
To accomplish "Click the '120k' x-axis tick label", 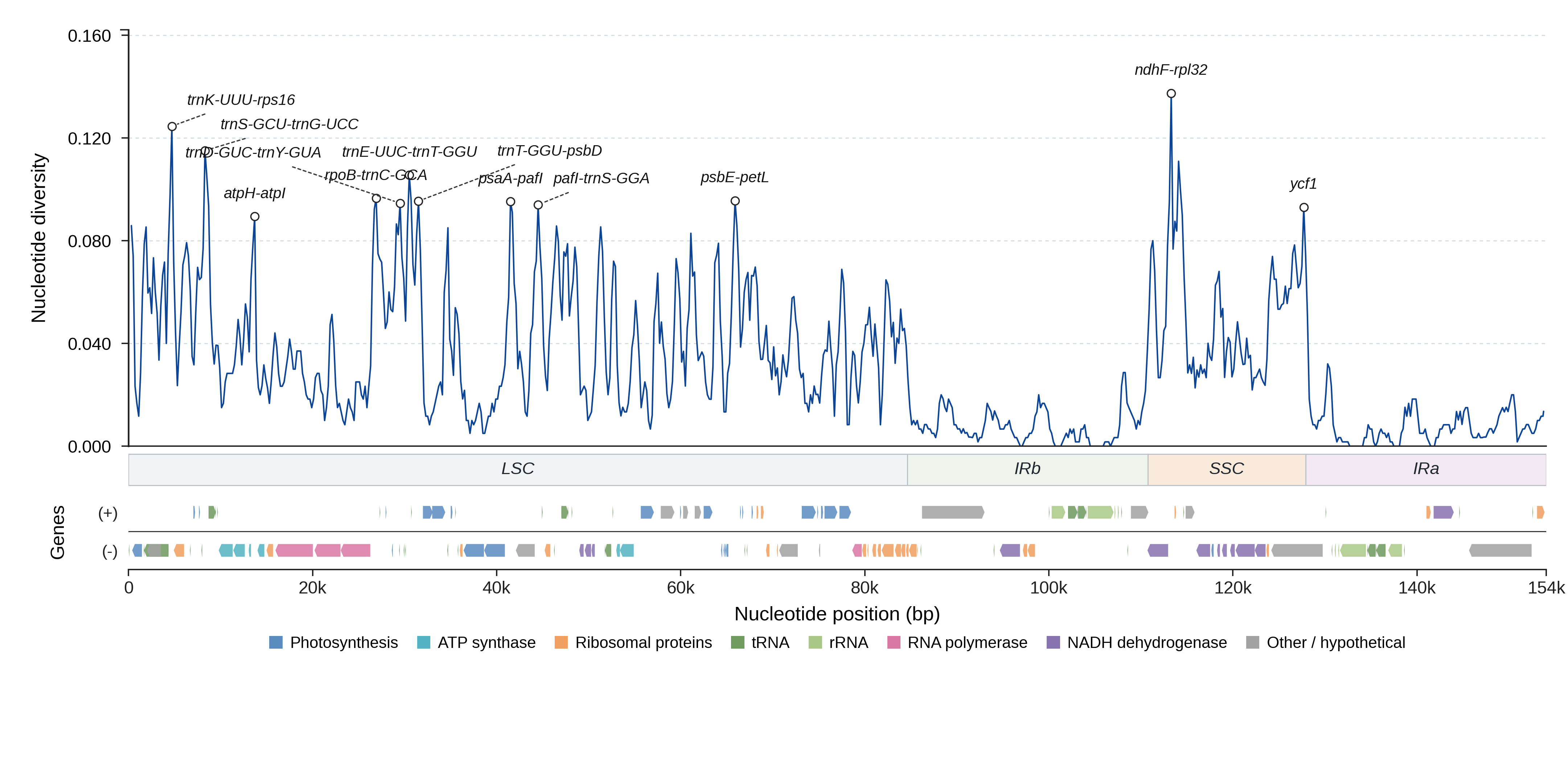I will click(x=1233, y=588).
